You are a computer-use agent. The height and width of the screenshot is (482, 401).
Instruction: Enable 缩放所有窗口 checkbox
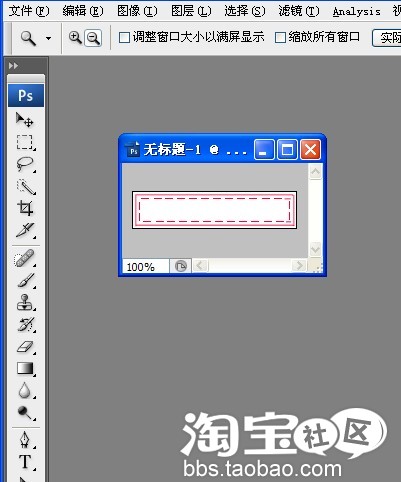click(x=280, y=37)
